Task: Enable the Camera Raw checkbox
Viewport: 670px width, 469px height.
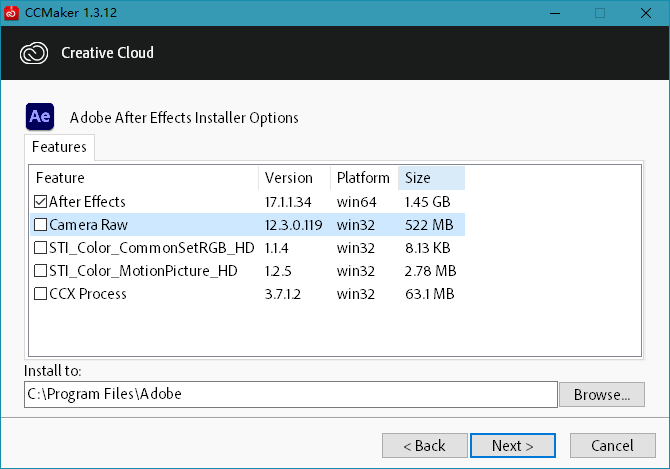Action: click(41, 225)
